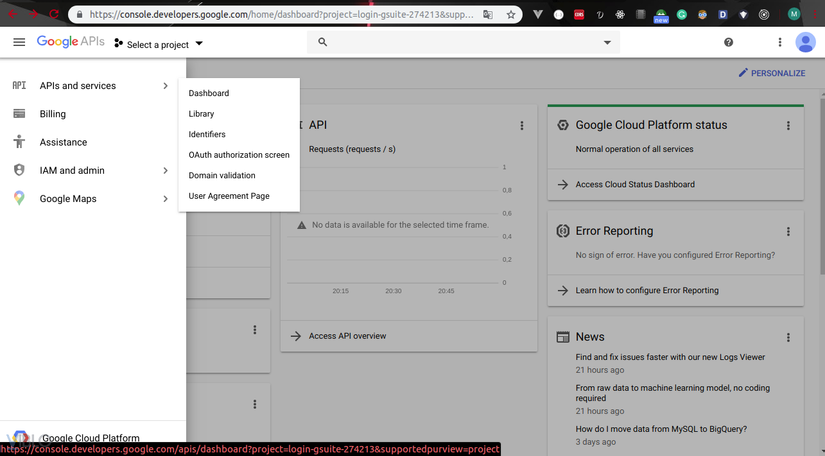Click the Google Cloud Platform status icon
Screen dimensions: 825x456
(562, 125)
